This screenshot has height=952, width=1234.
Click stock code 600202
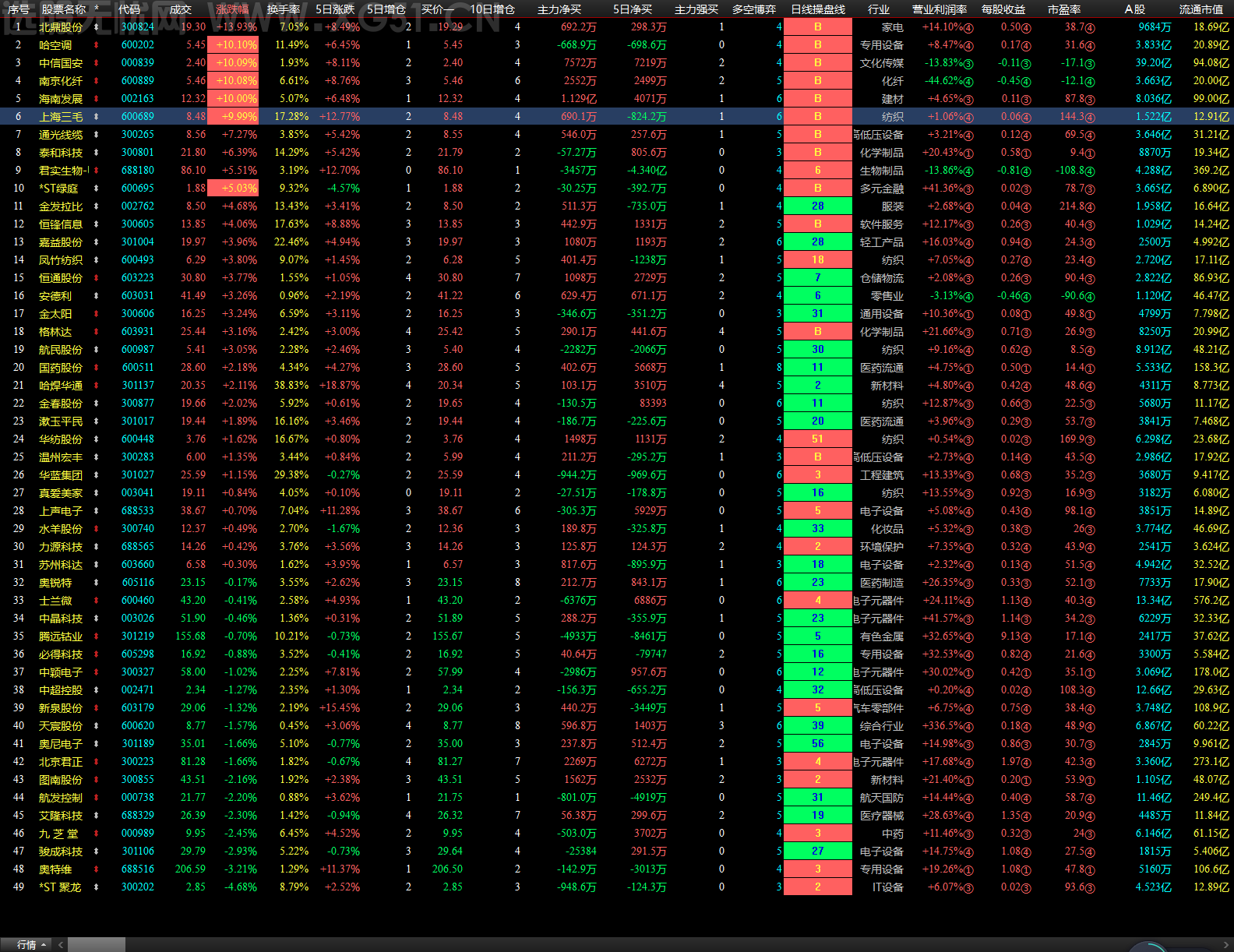point(138,45)
